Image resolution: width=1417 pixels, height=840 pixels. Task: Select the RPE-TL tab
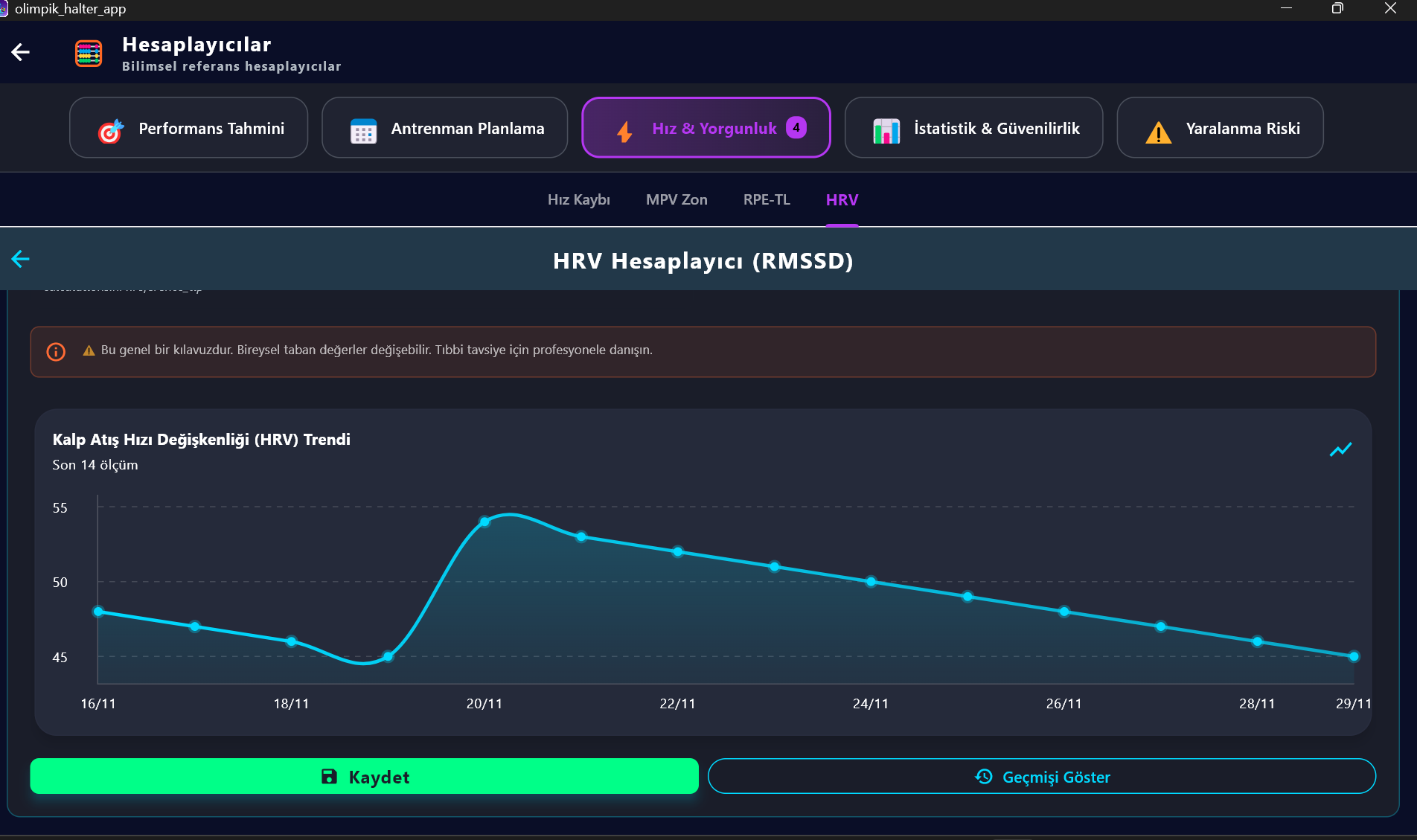(766, 199)
